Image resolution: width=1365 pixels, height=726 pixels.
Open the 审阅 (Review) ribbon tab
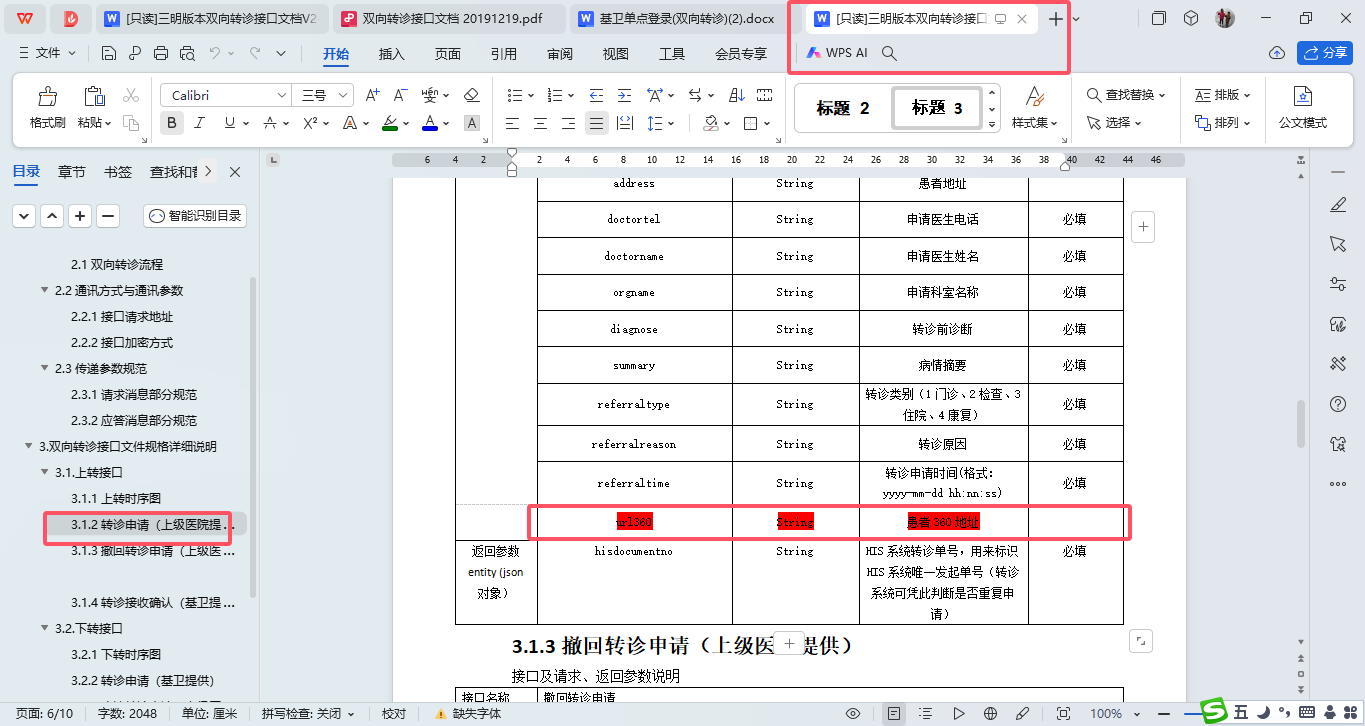(560, 54)
